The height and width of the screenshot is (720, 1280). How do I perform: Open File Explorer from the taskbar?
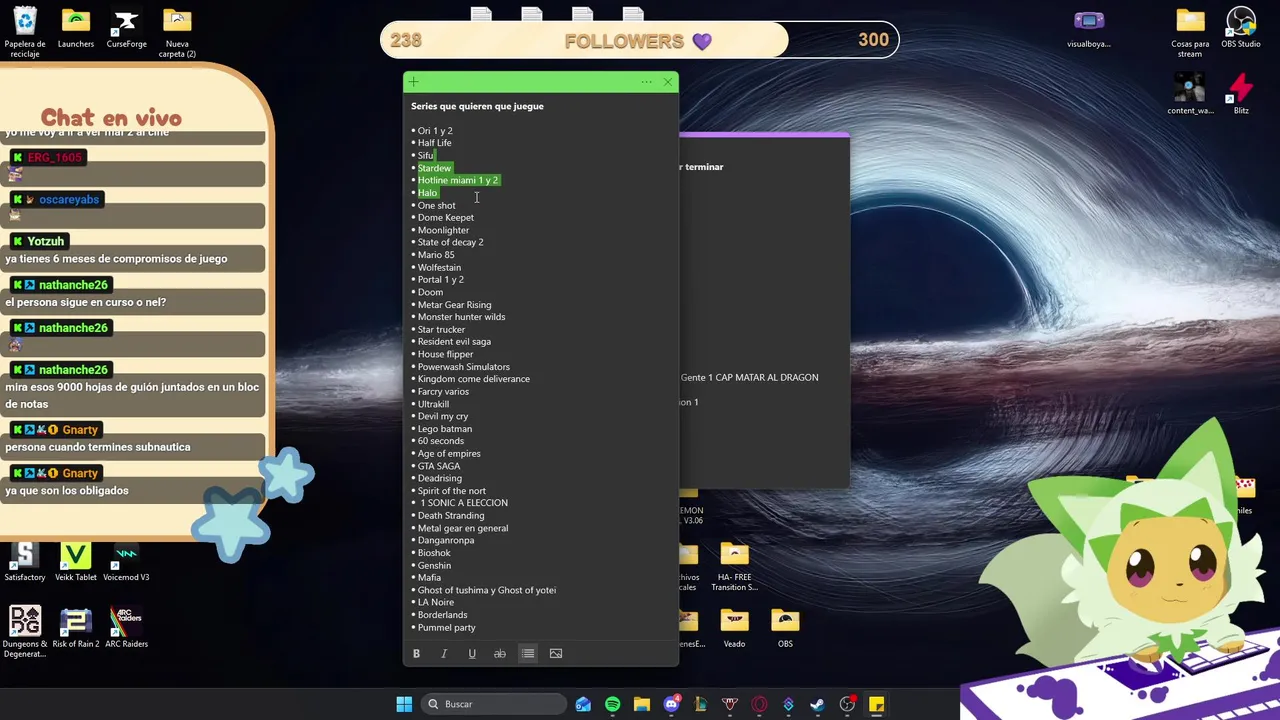click(x=642, y=704)
